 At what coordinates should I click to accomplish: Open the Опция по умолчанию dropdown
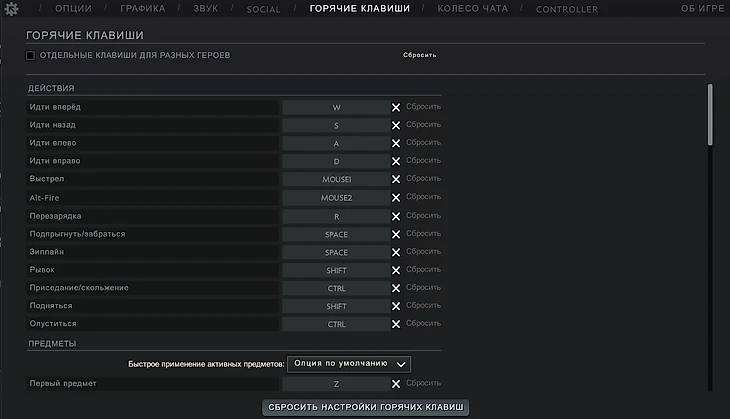tap(349, 363)
